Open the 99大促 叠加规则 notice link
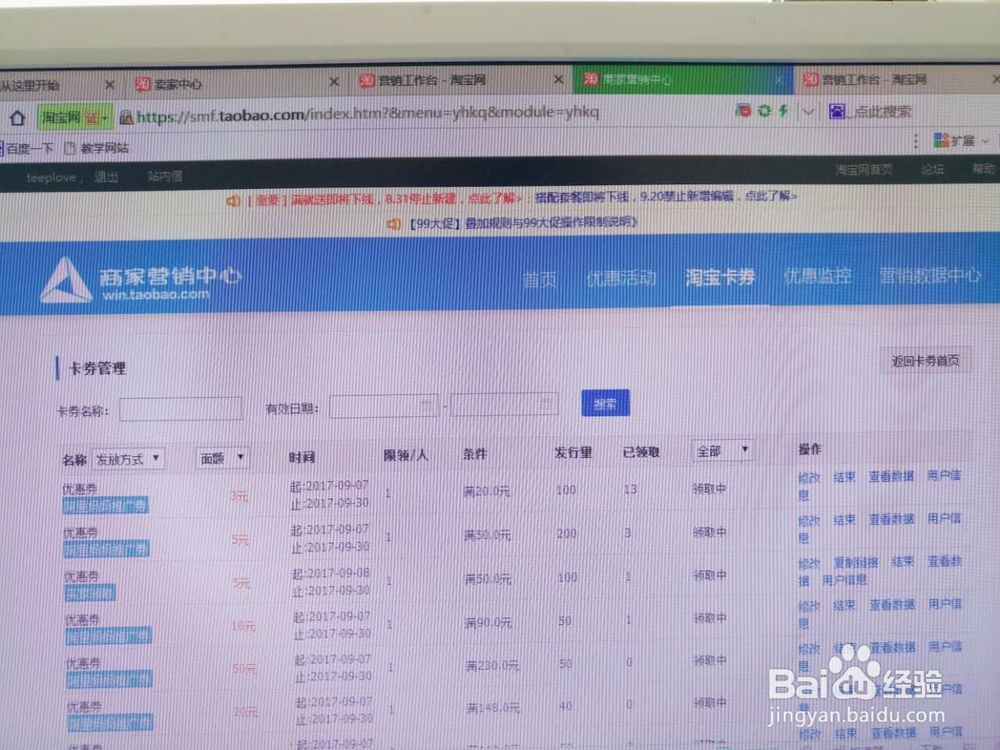Viewport: 1000px width, 750px height. click(522, 223)
